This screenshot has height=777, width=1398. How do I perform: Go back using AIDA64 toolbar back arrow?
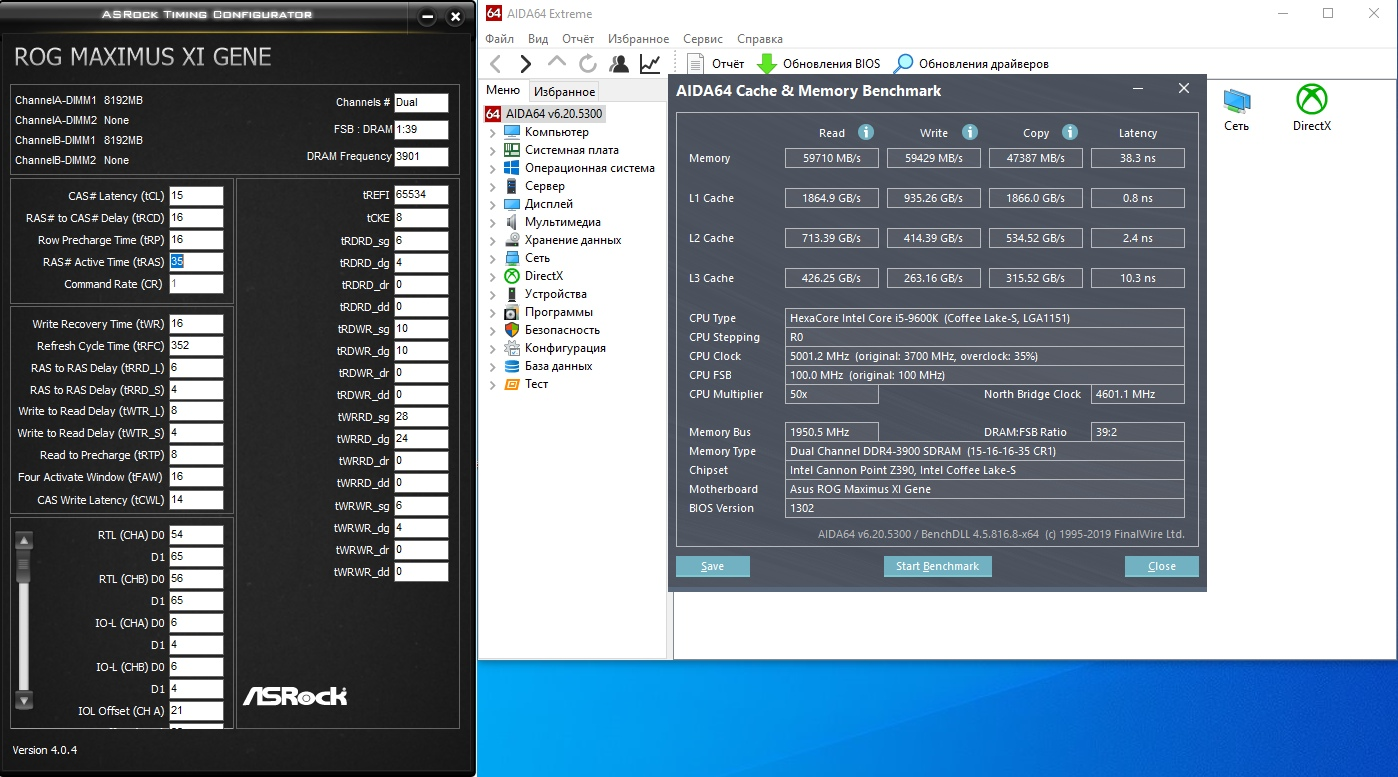[496, 64]
